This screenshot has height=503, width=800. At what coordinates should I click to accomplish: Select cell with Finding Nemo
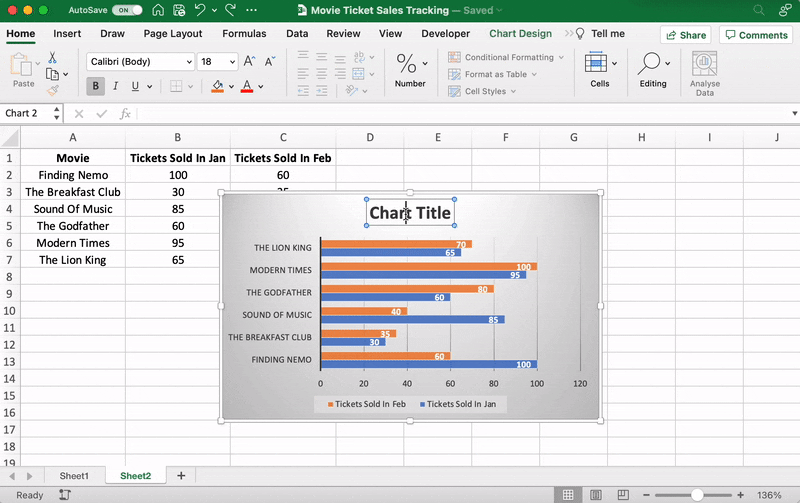(73, 175)
